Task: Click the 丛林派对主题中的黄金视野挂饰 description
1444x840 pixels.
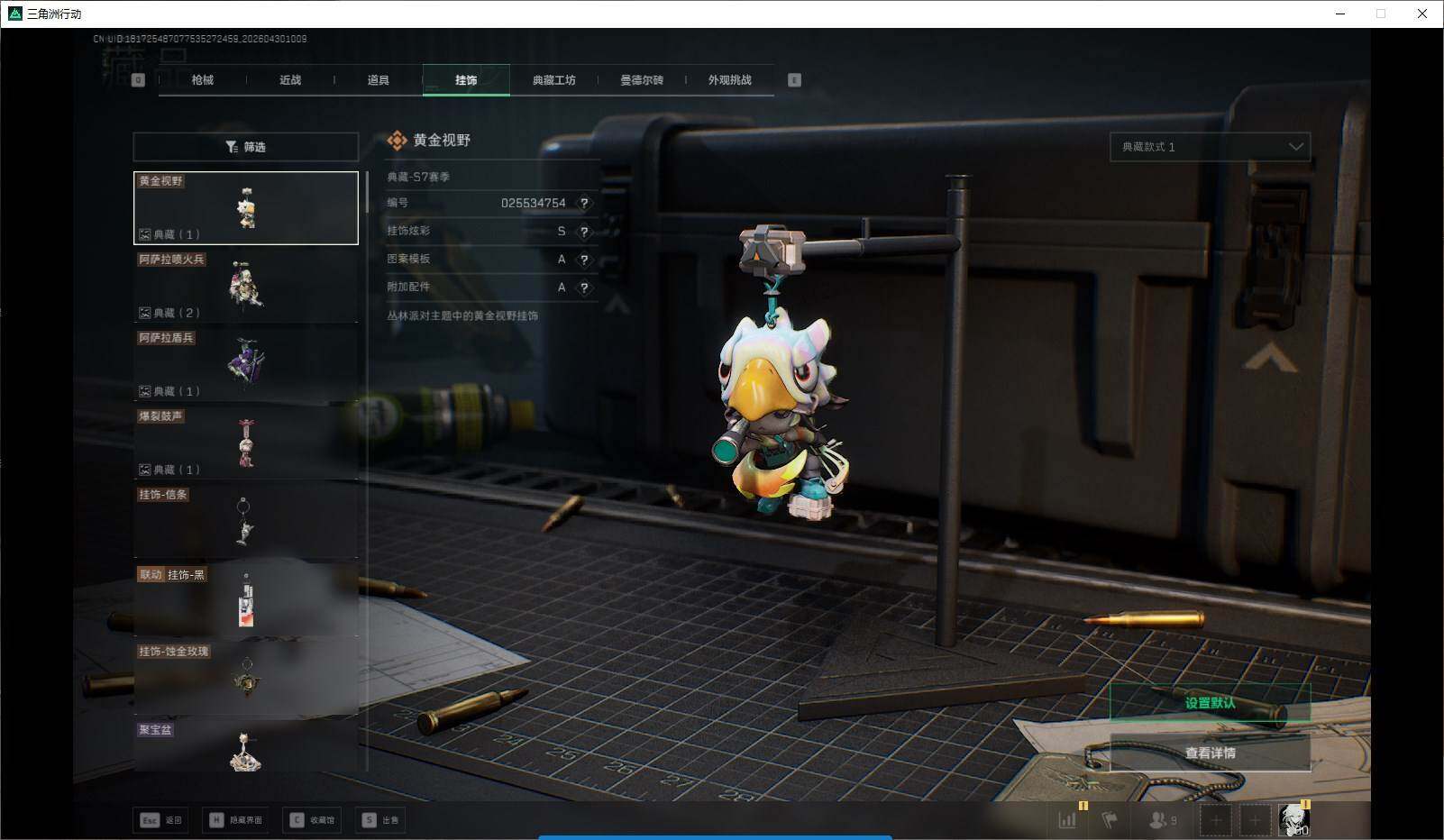Action: (462, 315)
